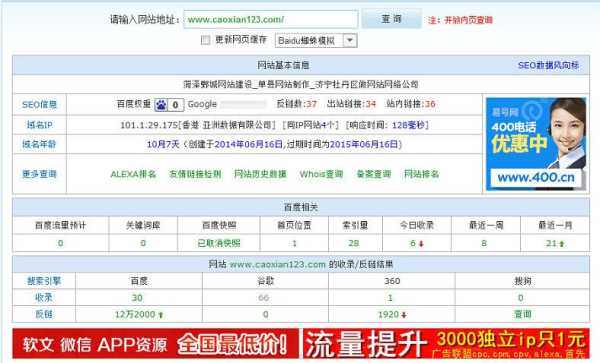
Task: Click the 反链 row label
Action: click(x=44, y=314)
